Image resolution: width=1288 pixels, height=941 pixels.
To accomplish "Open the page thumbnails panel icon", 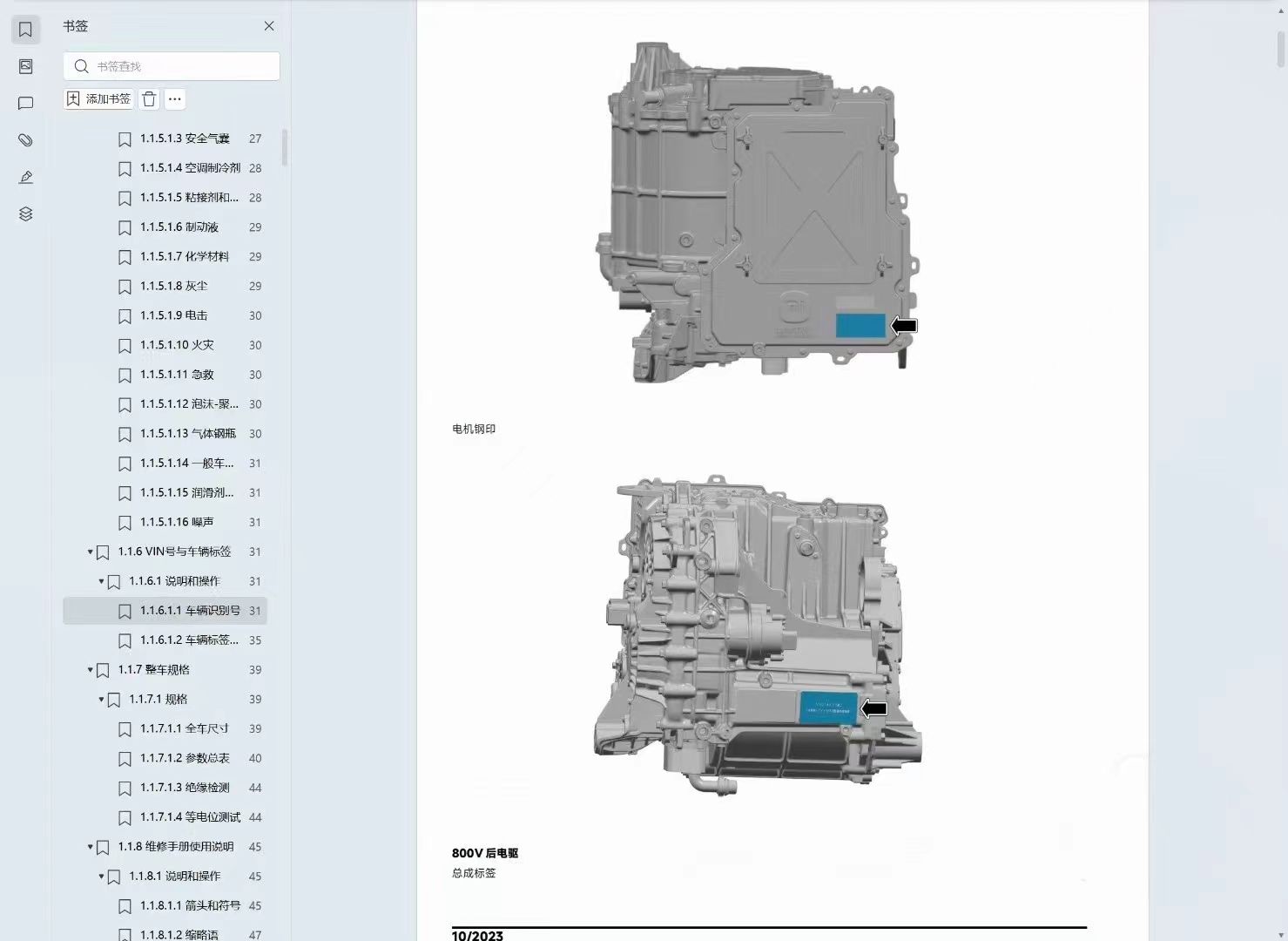I will click(x=25, y=66).
